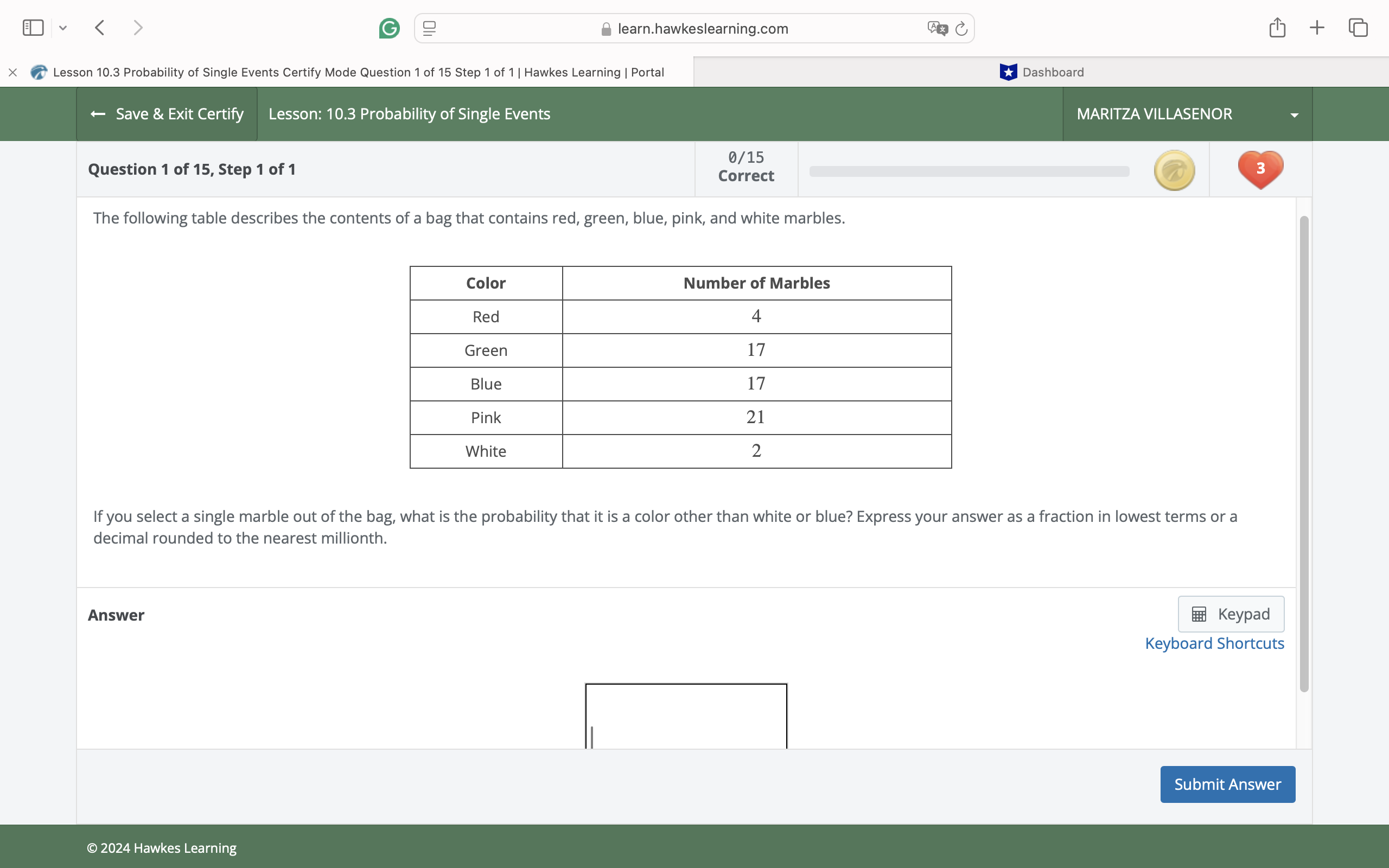Open the Keypad for entering the answer

[x=1231, y=614]
